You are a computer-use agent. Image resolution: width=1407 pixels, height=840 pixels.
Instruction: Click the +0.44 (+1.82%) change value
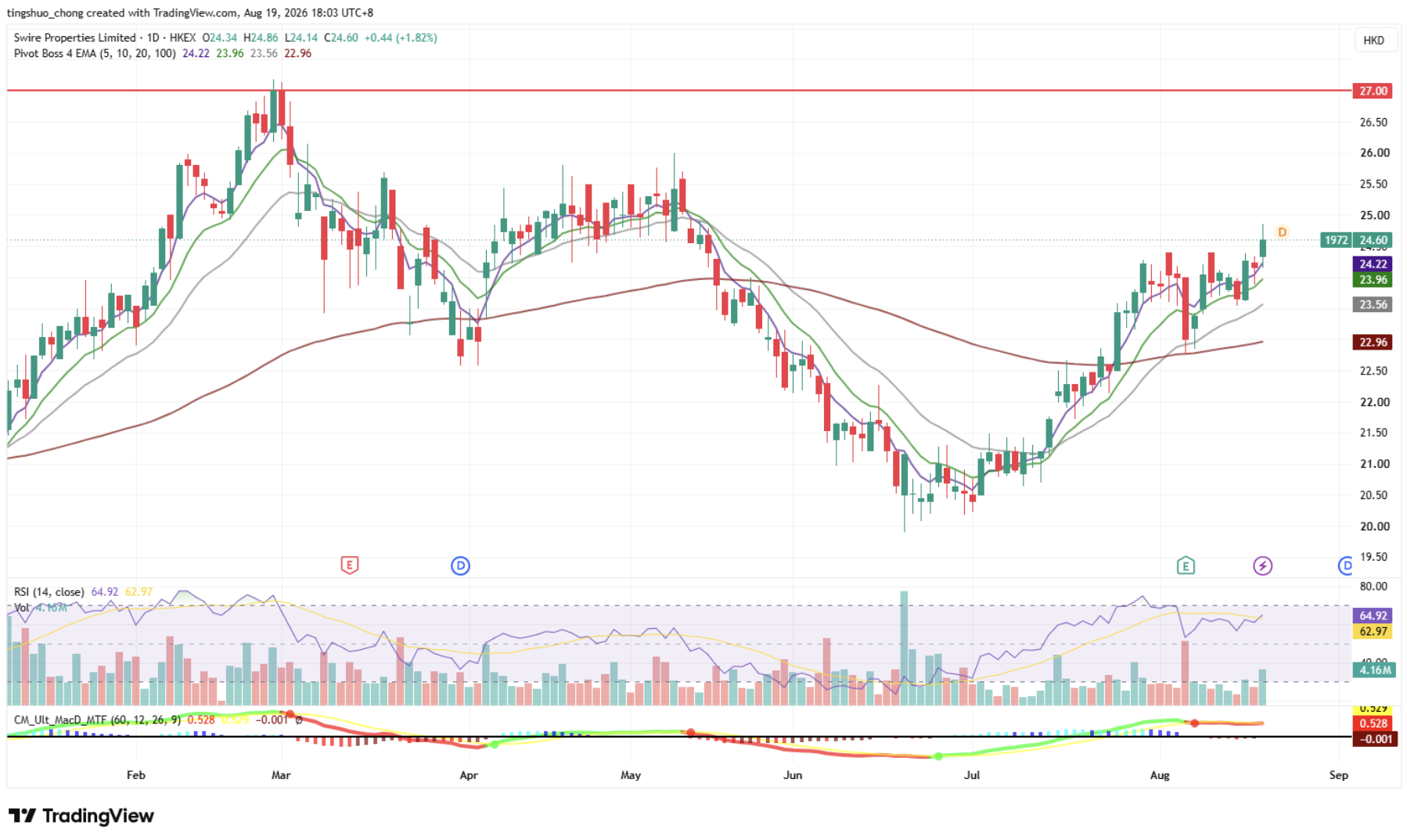click(x=401, y=38)
